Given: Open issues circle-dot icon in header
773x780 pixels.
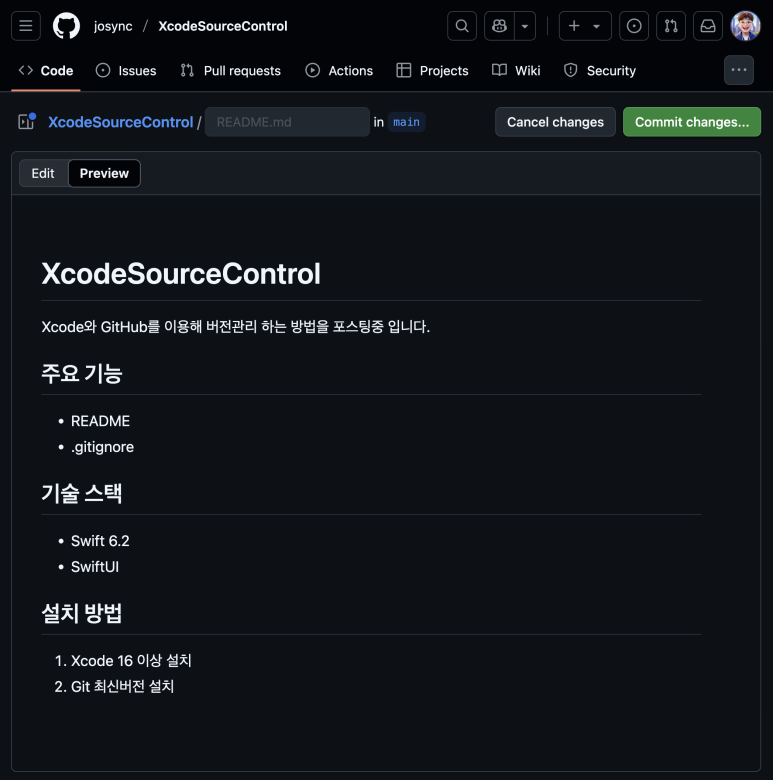Looking at the screenshot, I should click(634, 26).
